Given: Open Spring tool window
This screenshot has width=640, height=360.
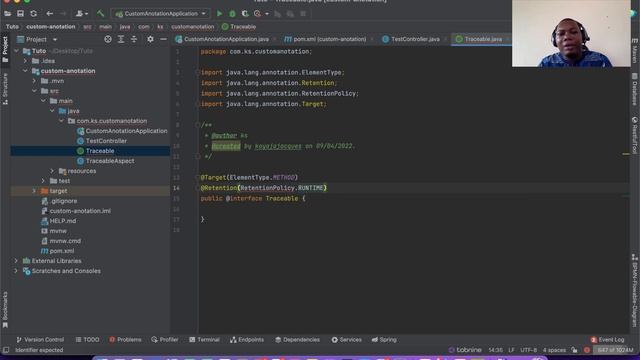Looking at the screenshot, I should (384, 340).
